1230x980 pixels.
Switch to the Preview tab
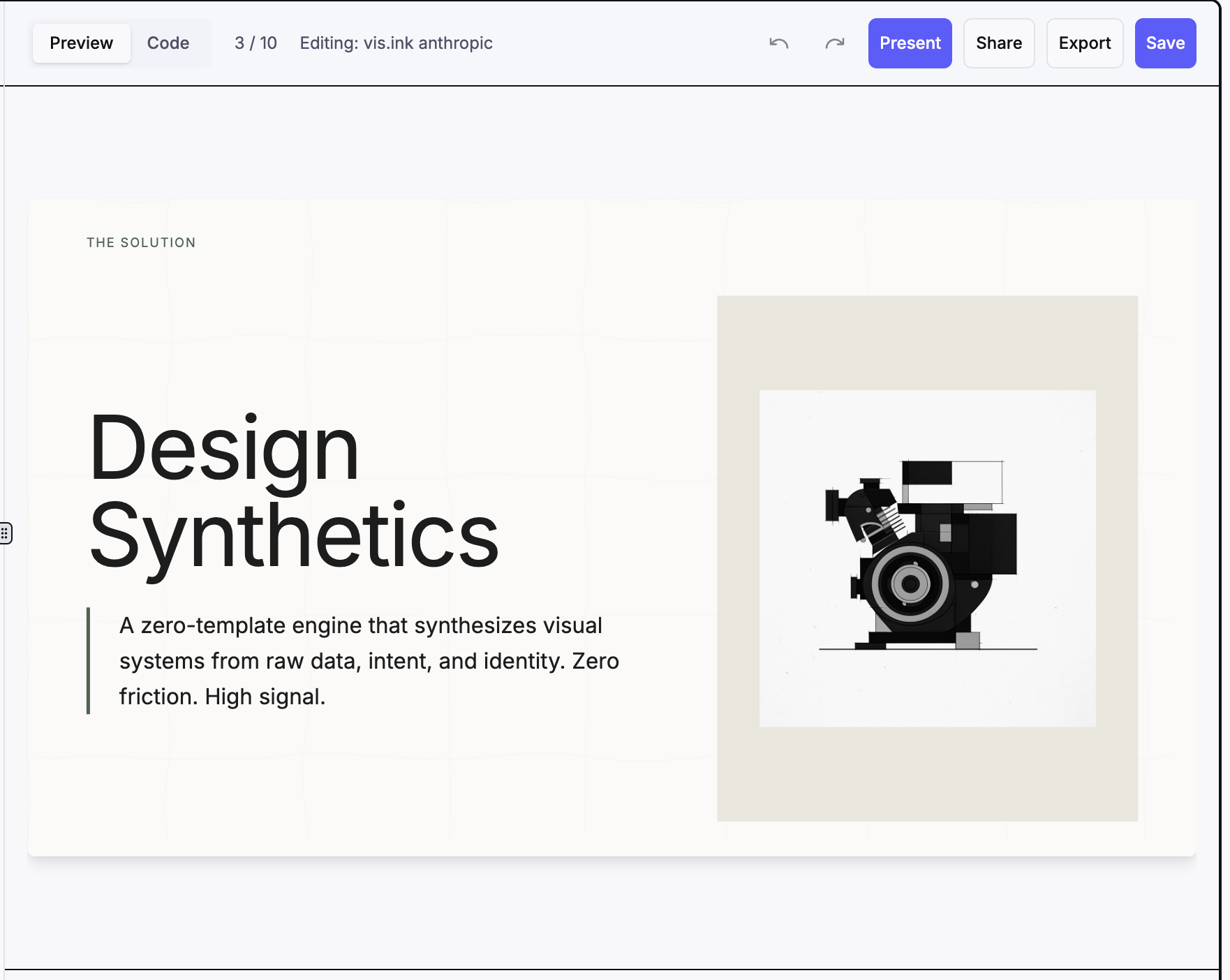[82, 43]
